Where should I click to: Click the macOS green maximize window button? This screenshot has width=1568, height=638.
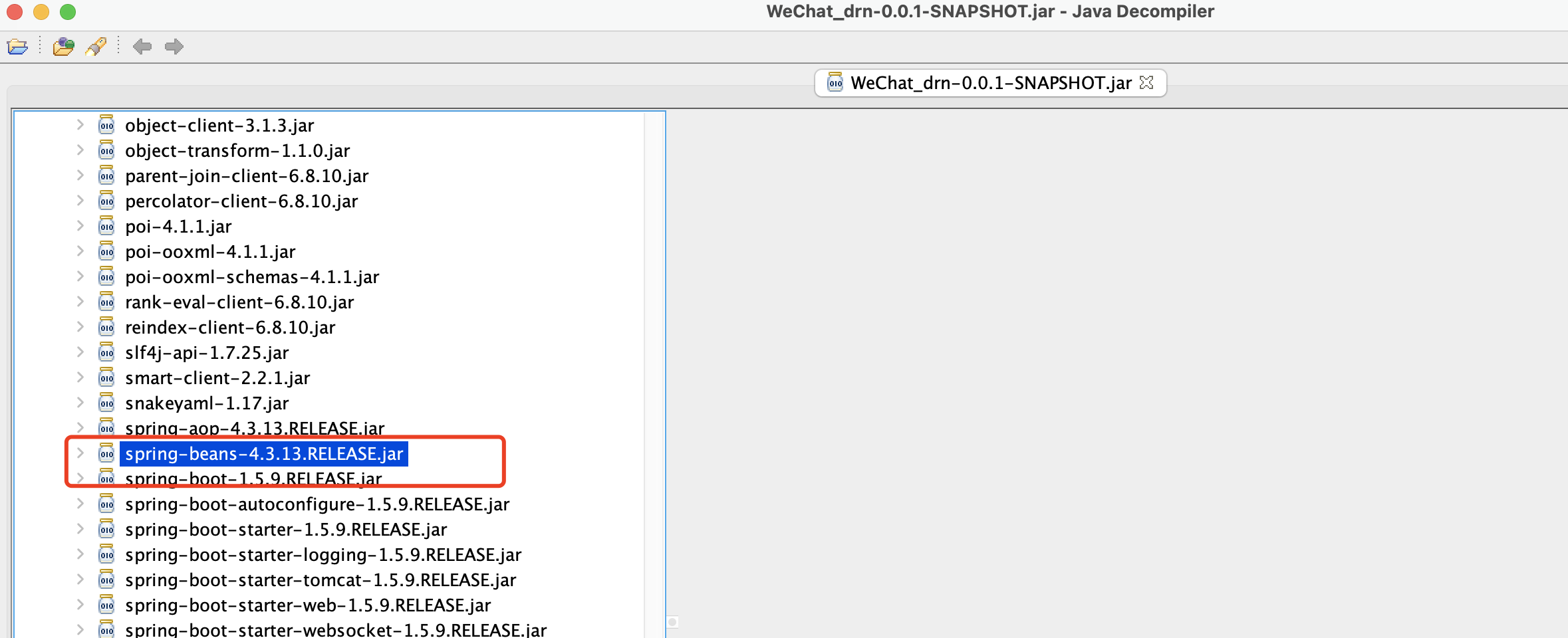point(68,12)
